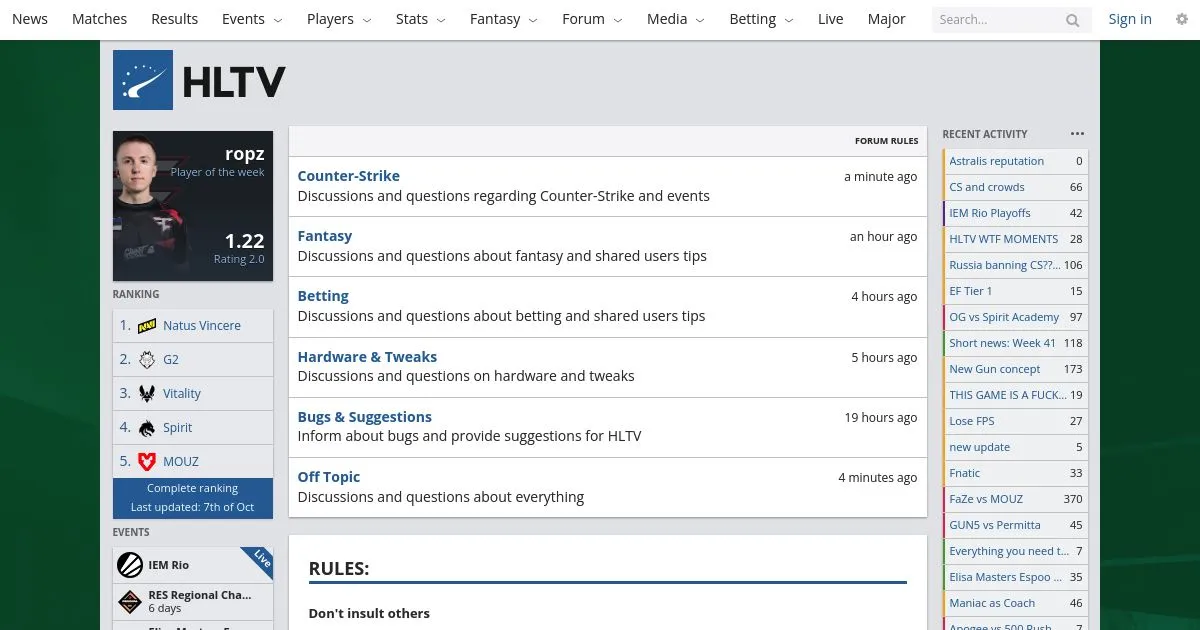
Task: Expand the Events dropdown menu
Action: (x=252, y=19)
